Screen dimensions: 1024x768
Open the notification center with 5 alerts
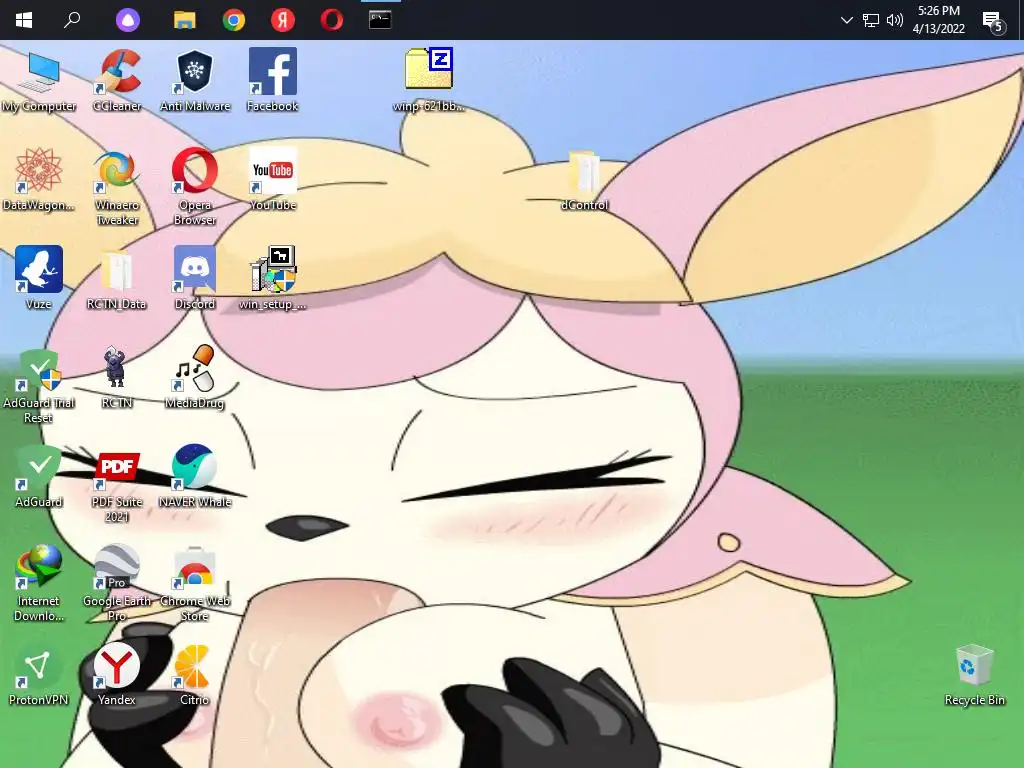tap(993, 22)
